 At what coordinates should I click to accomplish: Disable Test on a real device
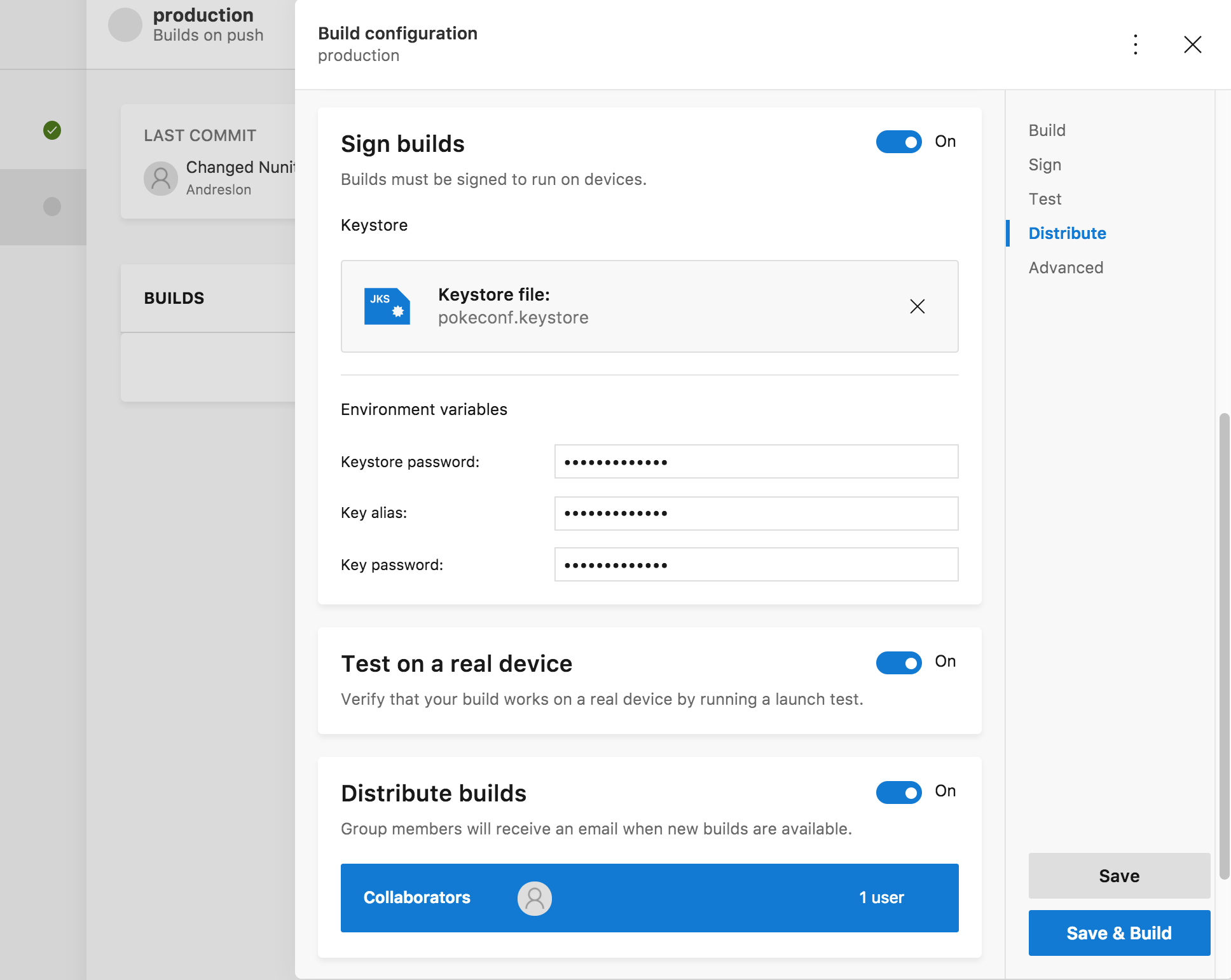[x=898, y=663]
